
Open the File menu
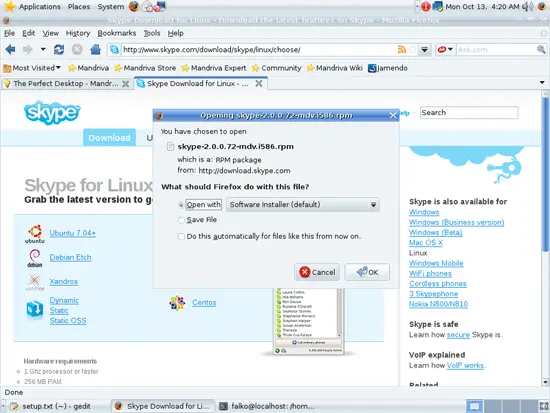(9, 33)
